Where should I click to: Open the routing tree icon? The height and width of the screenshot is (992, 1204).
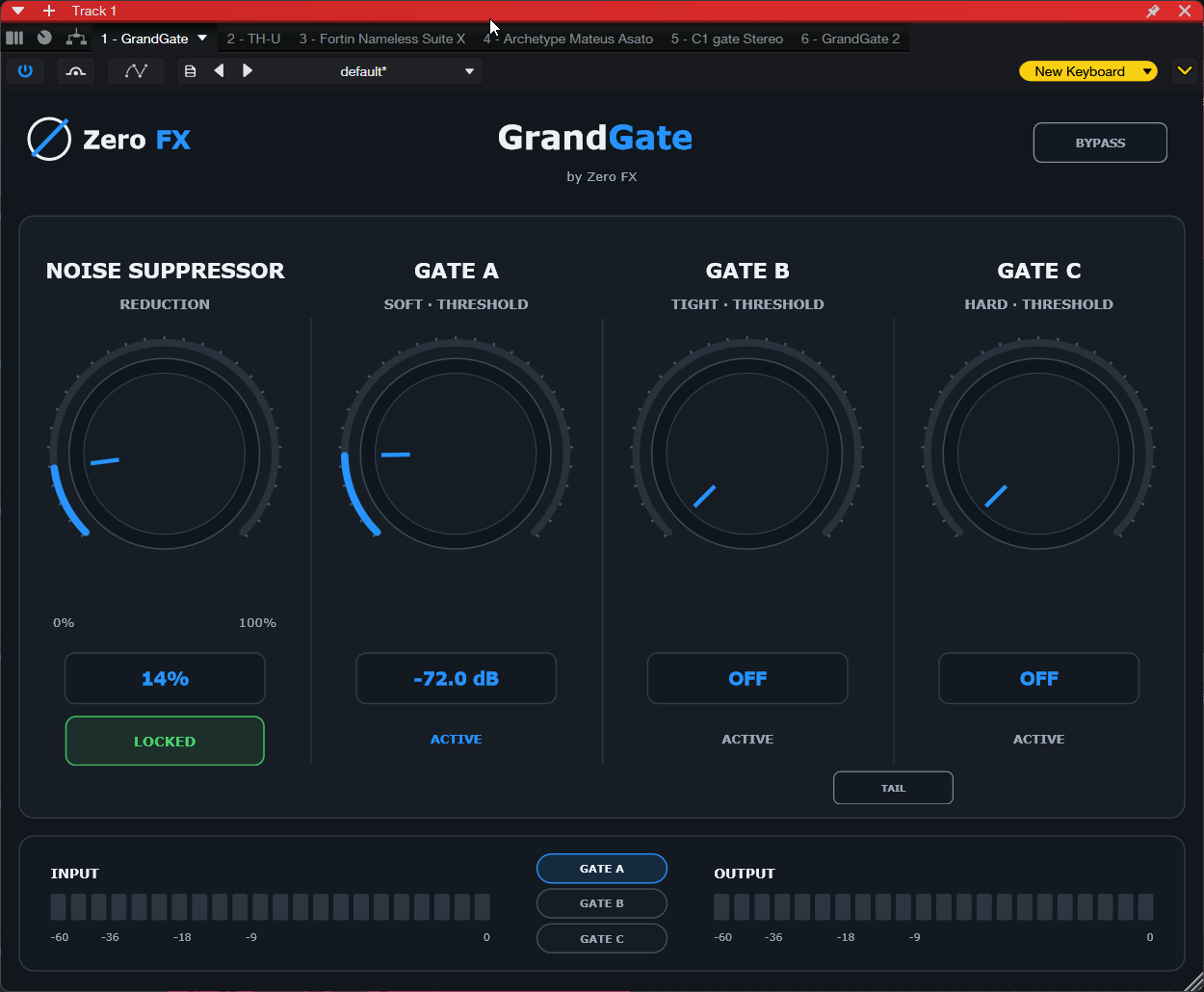76,39
